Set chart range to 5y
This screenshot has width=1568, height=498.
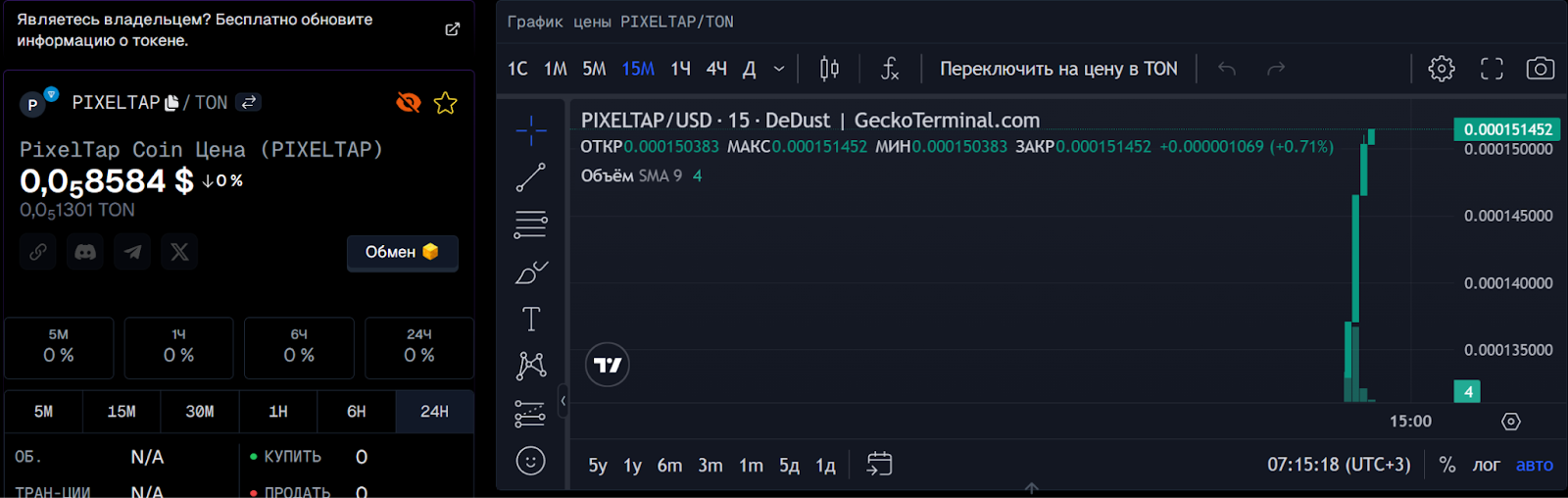point(598,466)
